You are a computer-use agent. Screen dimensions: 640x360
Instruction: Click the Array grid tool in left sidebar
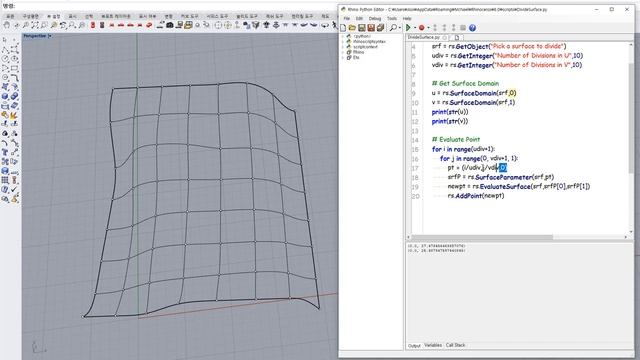tap(5, 180)
